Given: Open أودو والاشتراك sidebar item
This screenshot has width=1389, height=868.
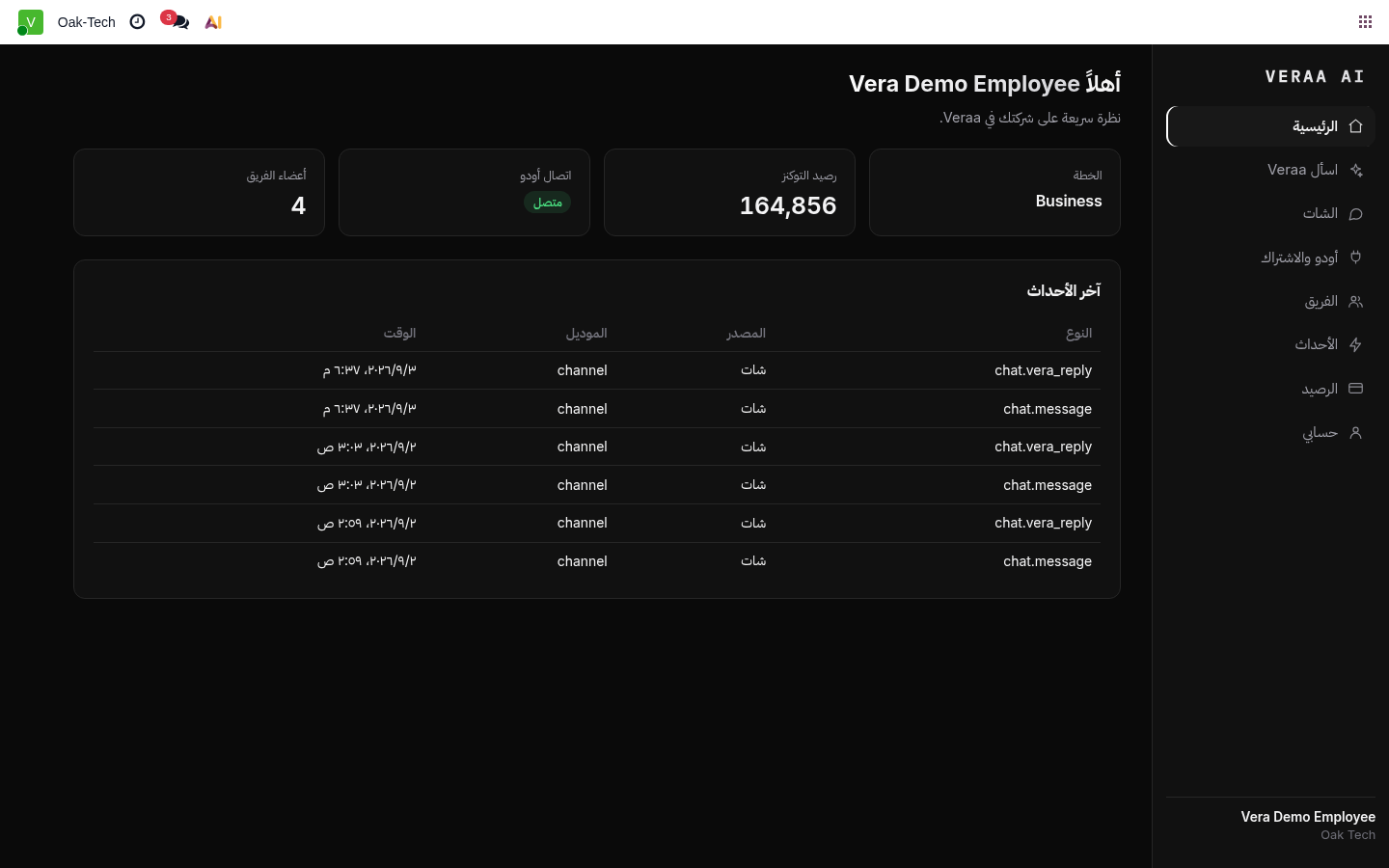Looking at the screenshot, I should 1270,258.
